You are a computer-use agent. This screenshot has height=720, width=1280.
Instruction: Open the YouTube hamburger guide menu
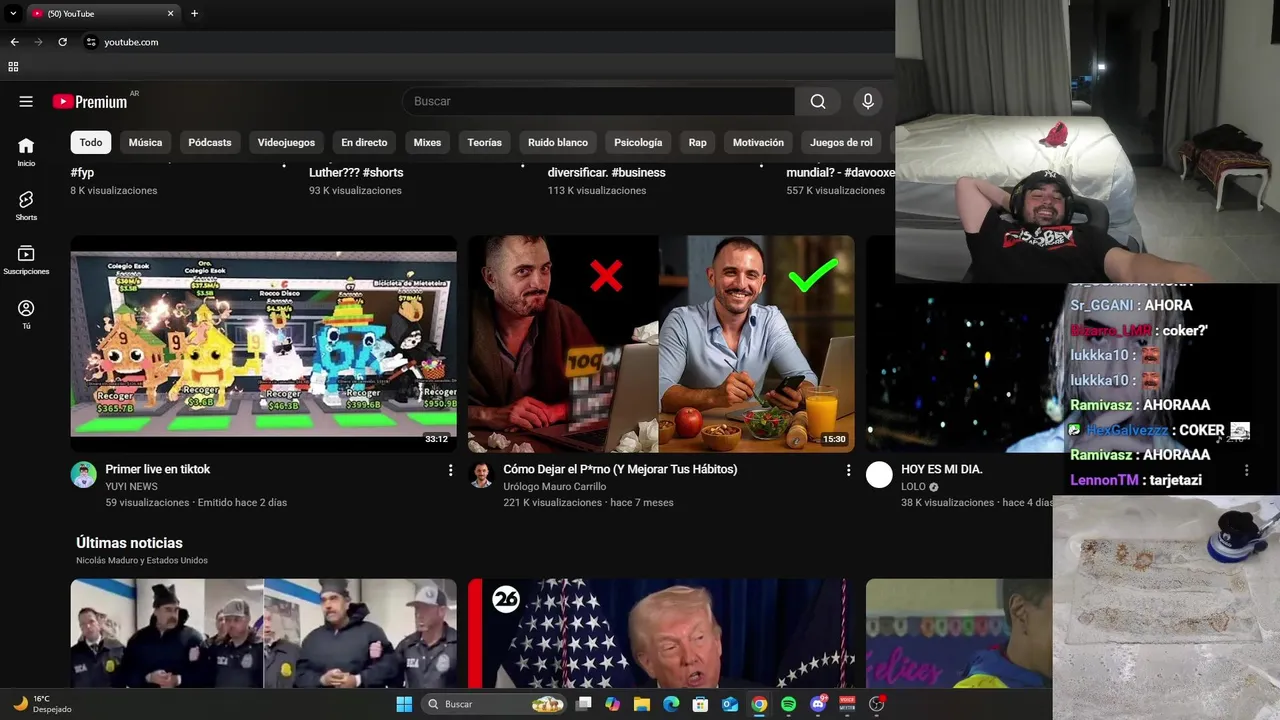[26, 101]
